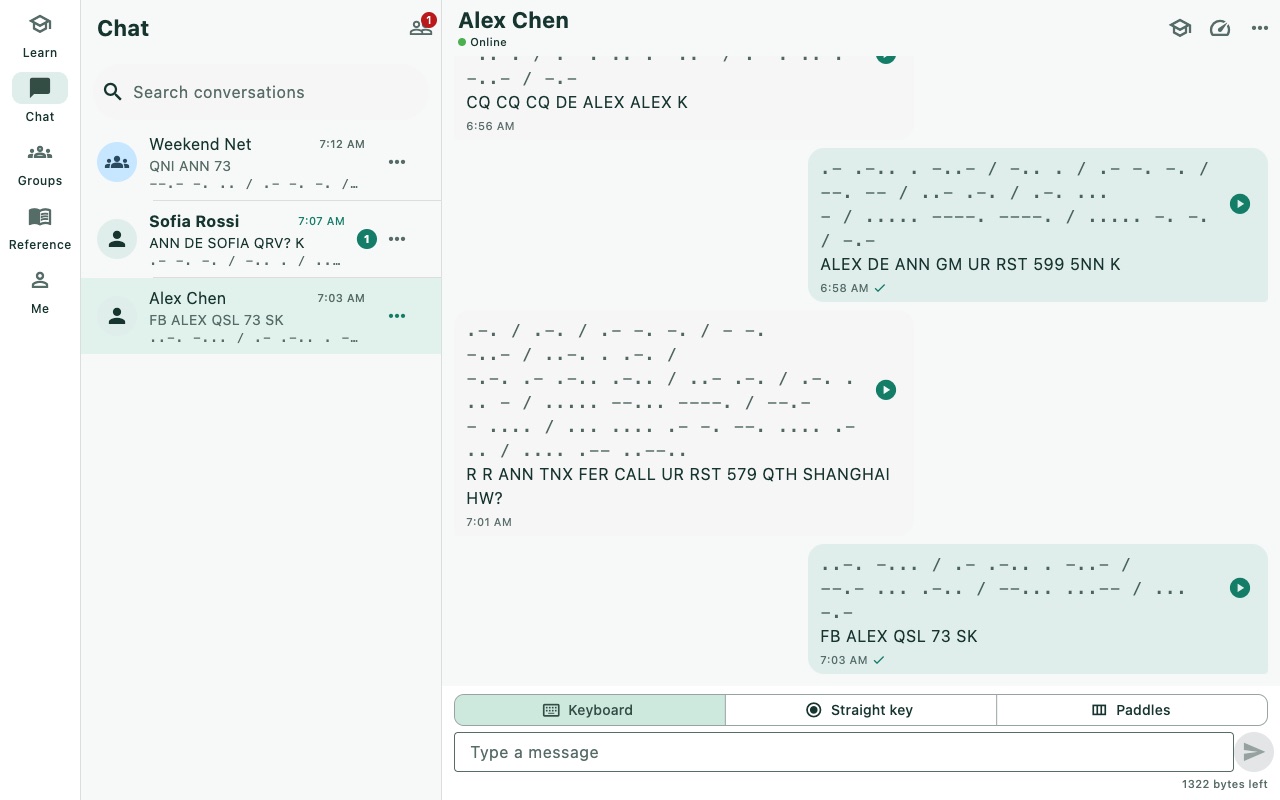
Task: Click the unread badge on Sofia Rossi
Action: (367, 239)
